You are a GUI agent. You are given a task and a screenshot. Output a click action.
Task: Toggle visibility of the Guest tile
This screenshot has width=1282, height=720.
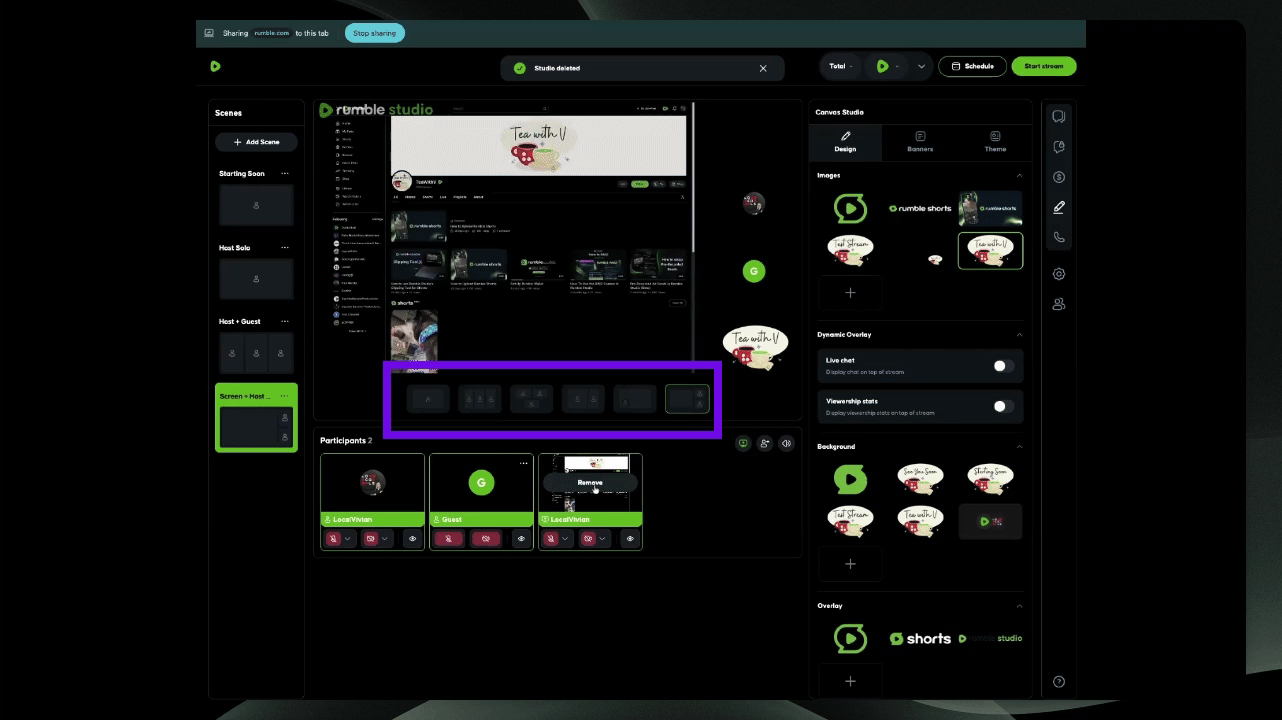pos(521,538)
